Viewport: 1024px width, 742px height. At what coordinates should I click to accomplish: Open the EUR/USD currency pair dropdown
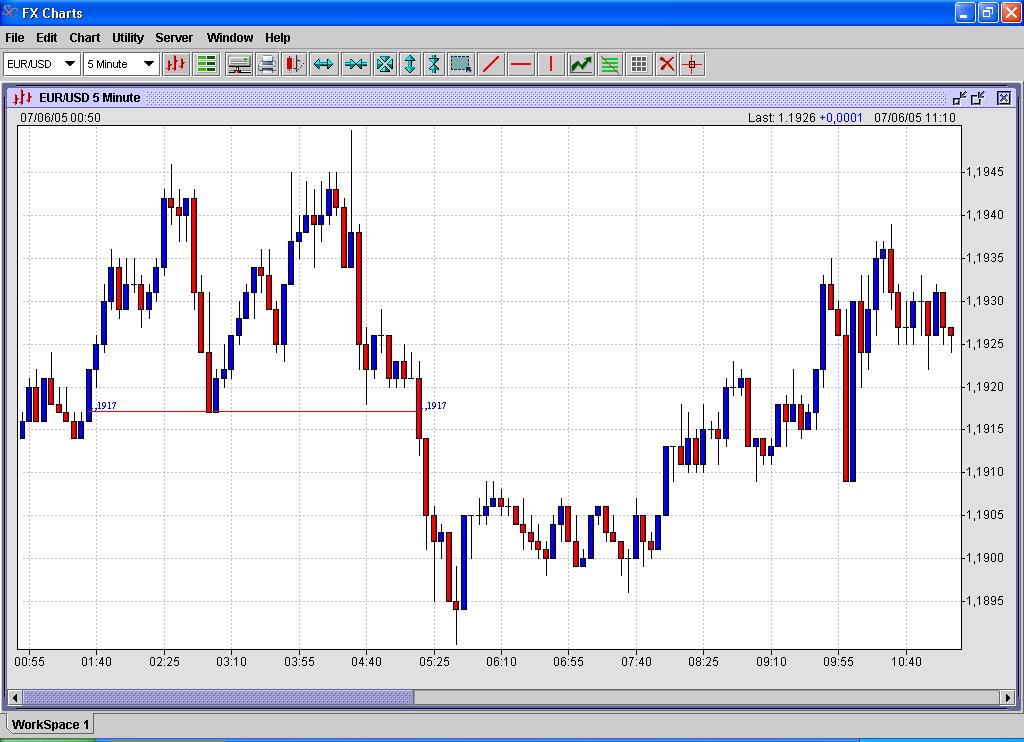(x=41, y=64)
